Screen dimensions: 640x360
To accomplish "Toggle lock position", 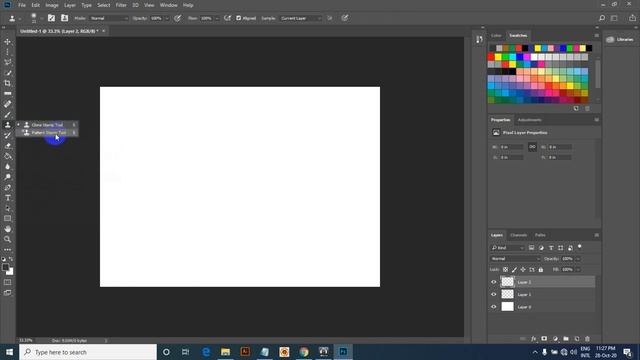I will pyautogui.click(x=523, y=270).
